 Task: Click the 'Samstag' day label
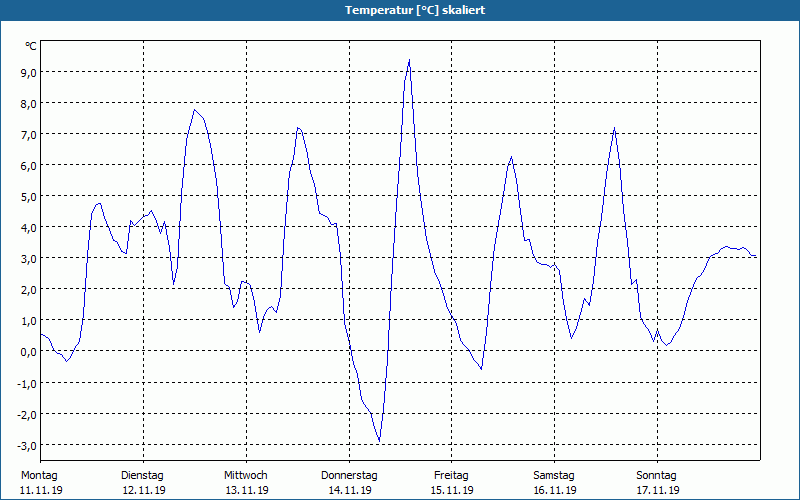click(554, 476)
